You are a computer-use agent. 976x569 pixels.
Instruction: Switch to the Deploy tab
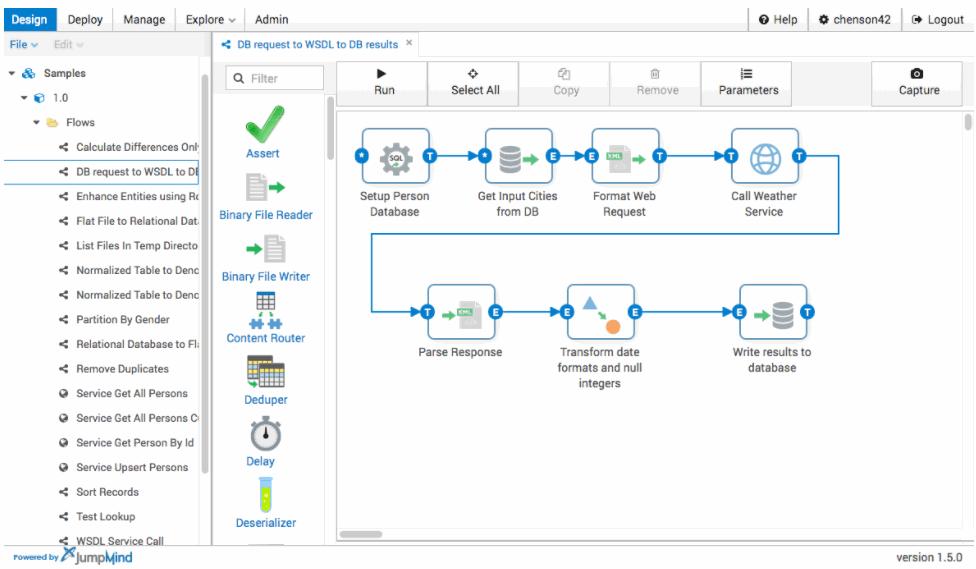(85, 19)
